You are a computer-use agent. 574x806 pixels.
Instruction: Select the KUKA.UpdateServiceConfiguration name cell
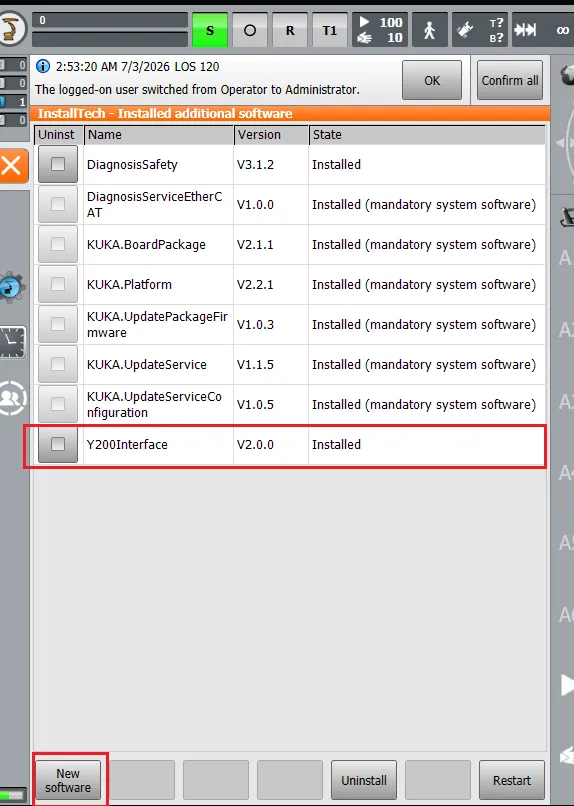(158, 405)
